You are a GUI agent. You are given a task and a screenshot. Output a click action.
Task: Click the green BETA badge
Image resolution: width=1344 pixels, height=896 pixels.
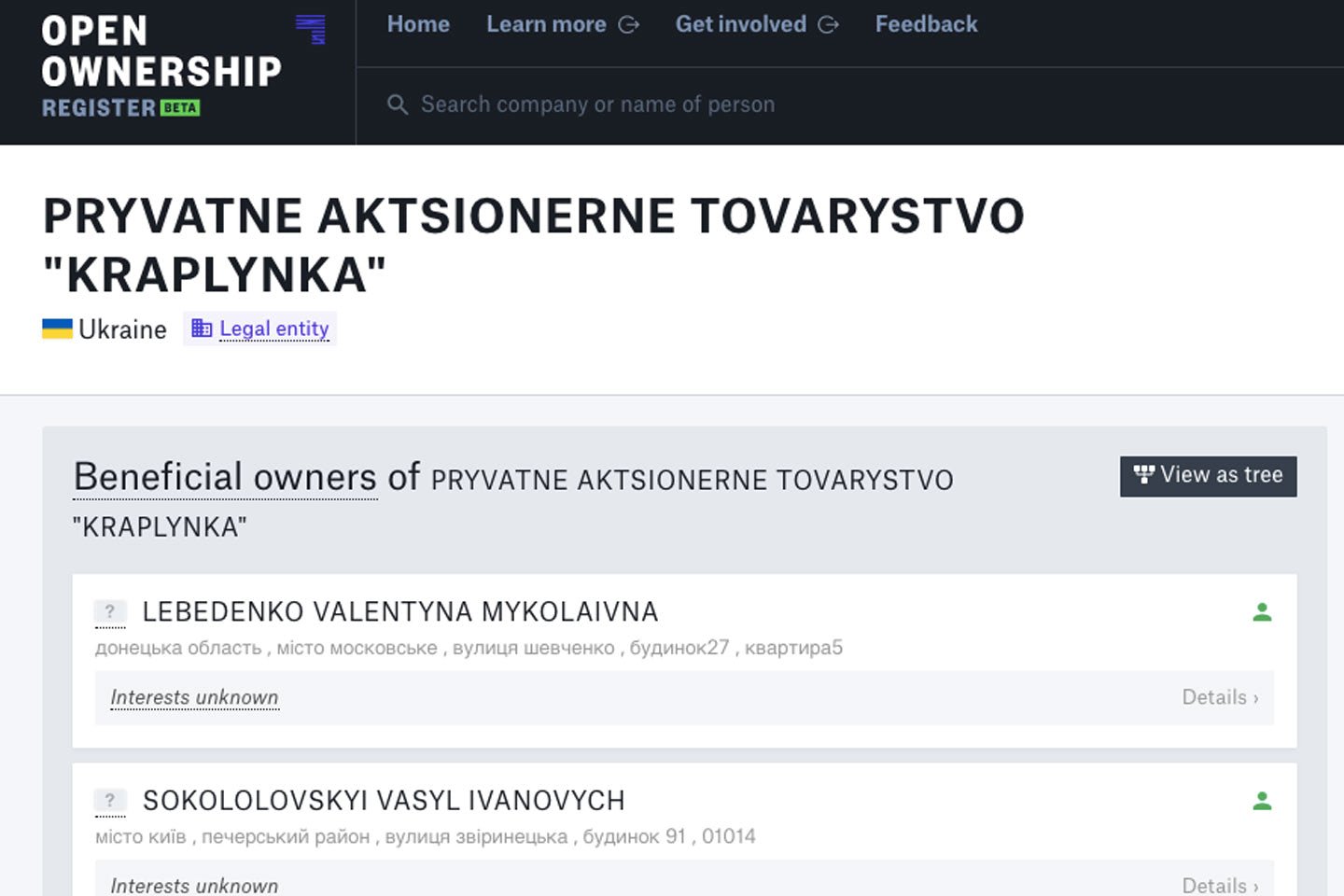(180, 108)
